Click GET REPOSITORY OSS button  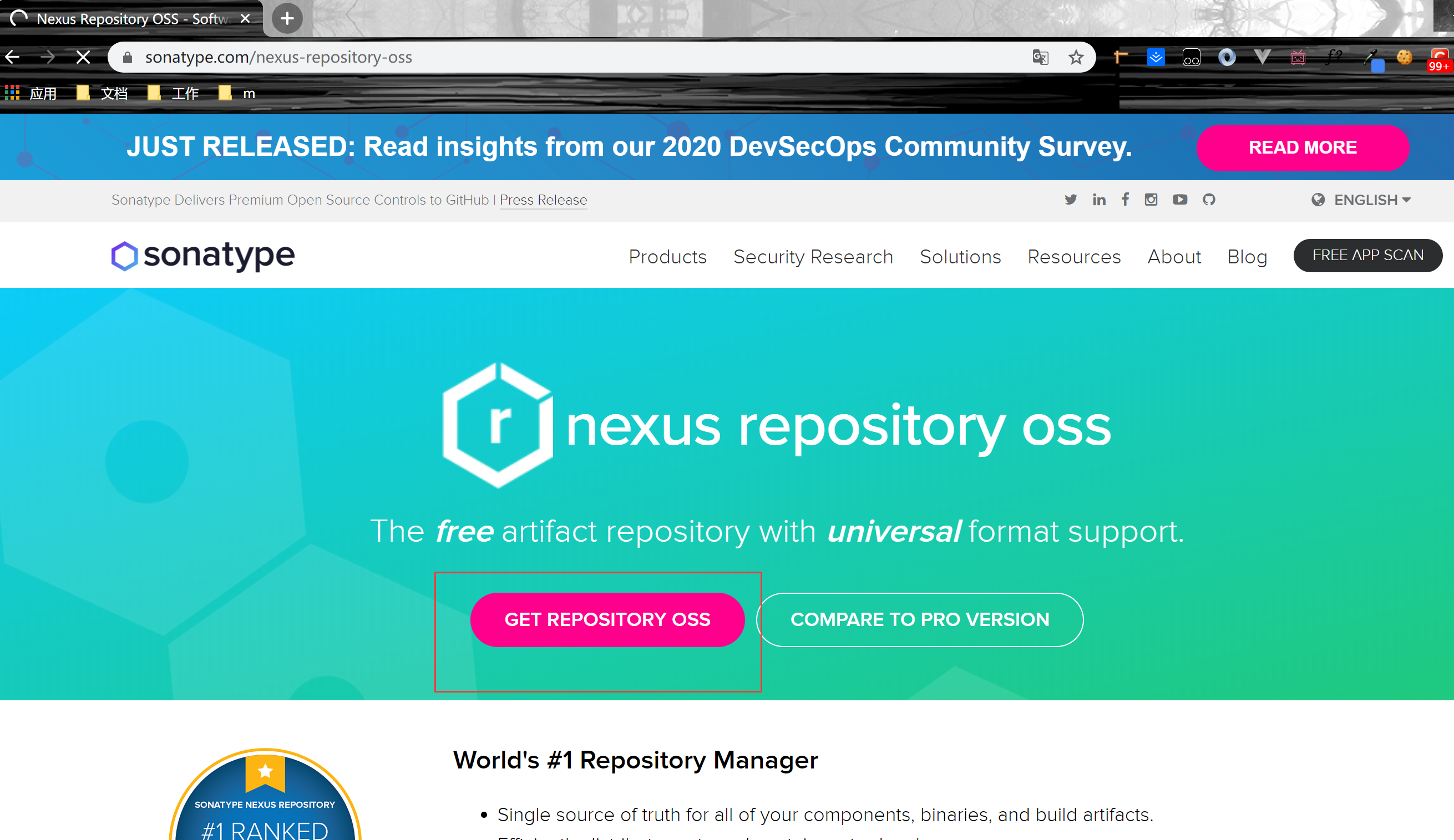tap(607, 620)
